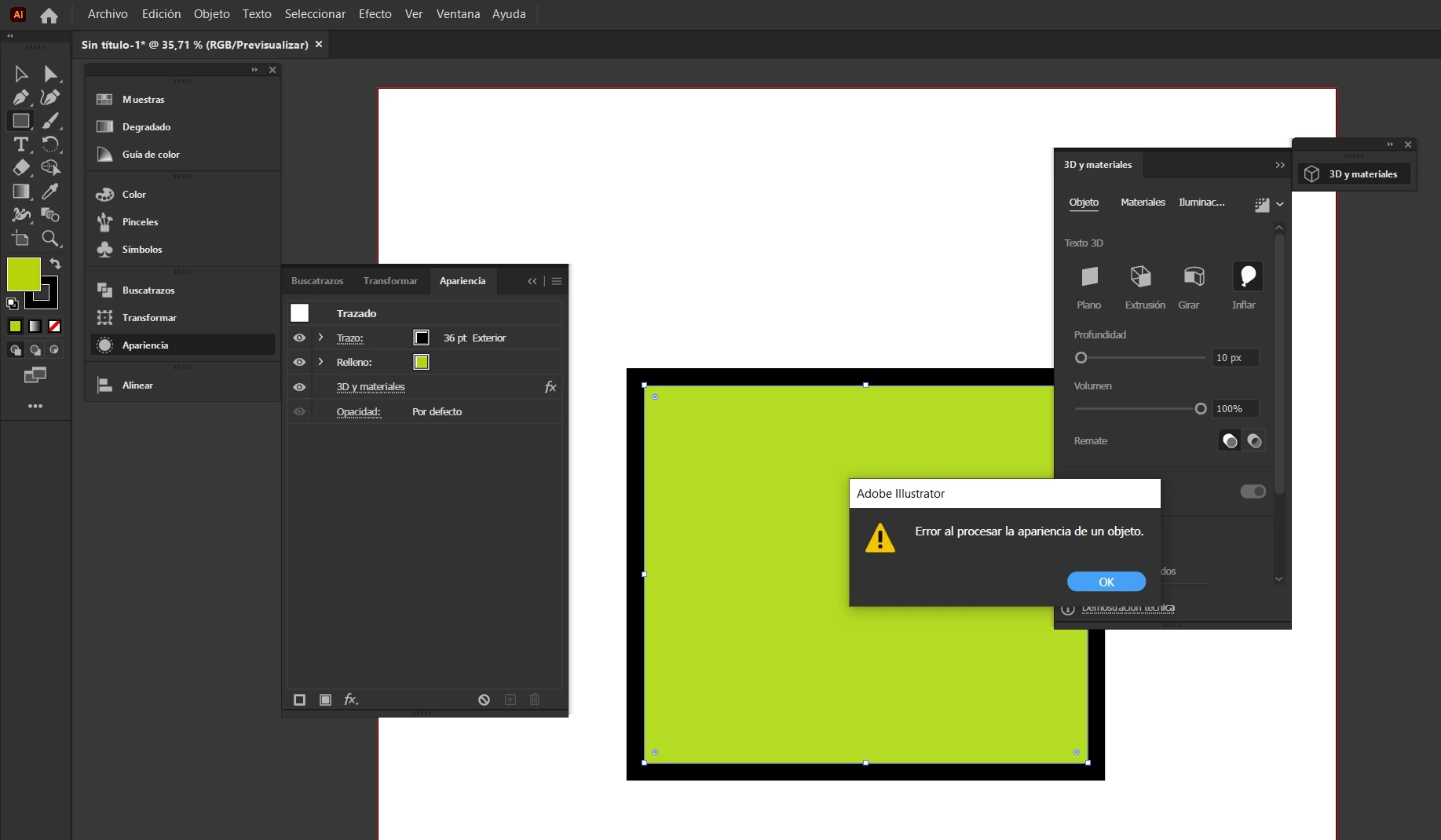Swap fill and stroke colors arrow

[55, 264]
